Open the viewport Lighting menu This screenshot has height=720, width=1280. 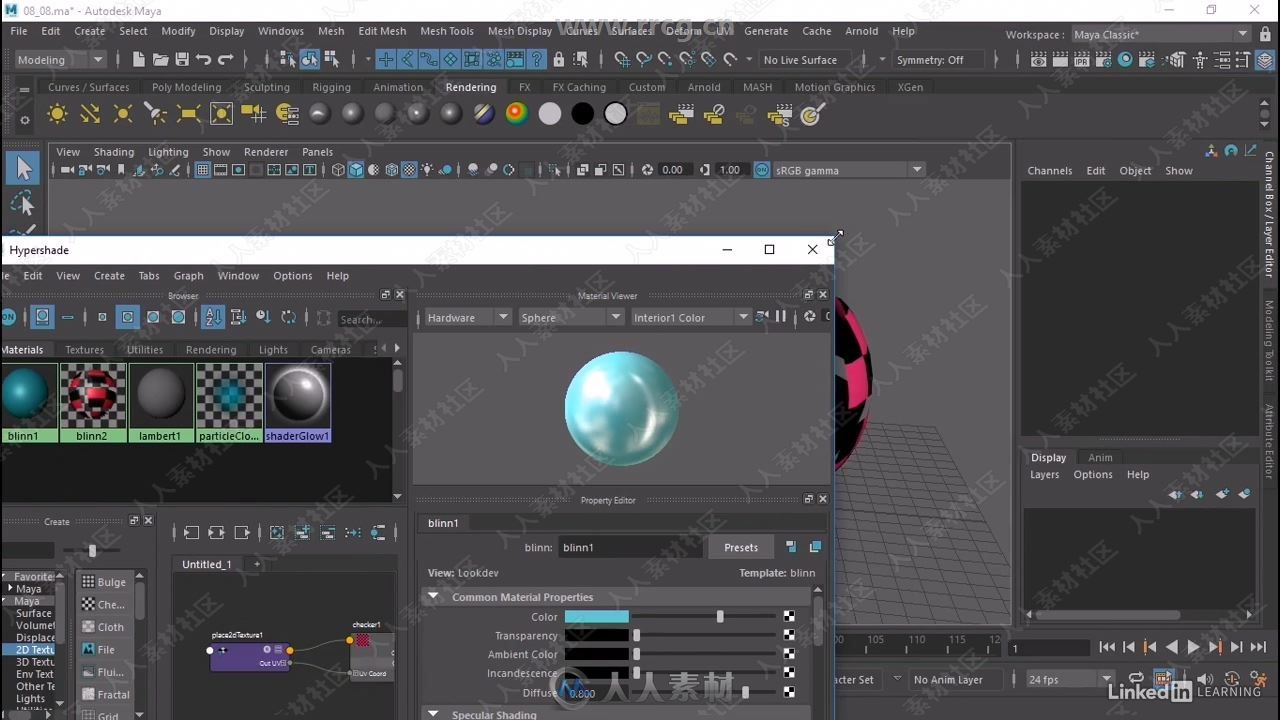pyautogui.click(x=168, y=152)
